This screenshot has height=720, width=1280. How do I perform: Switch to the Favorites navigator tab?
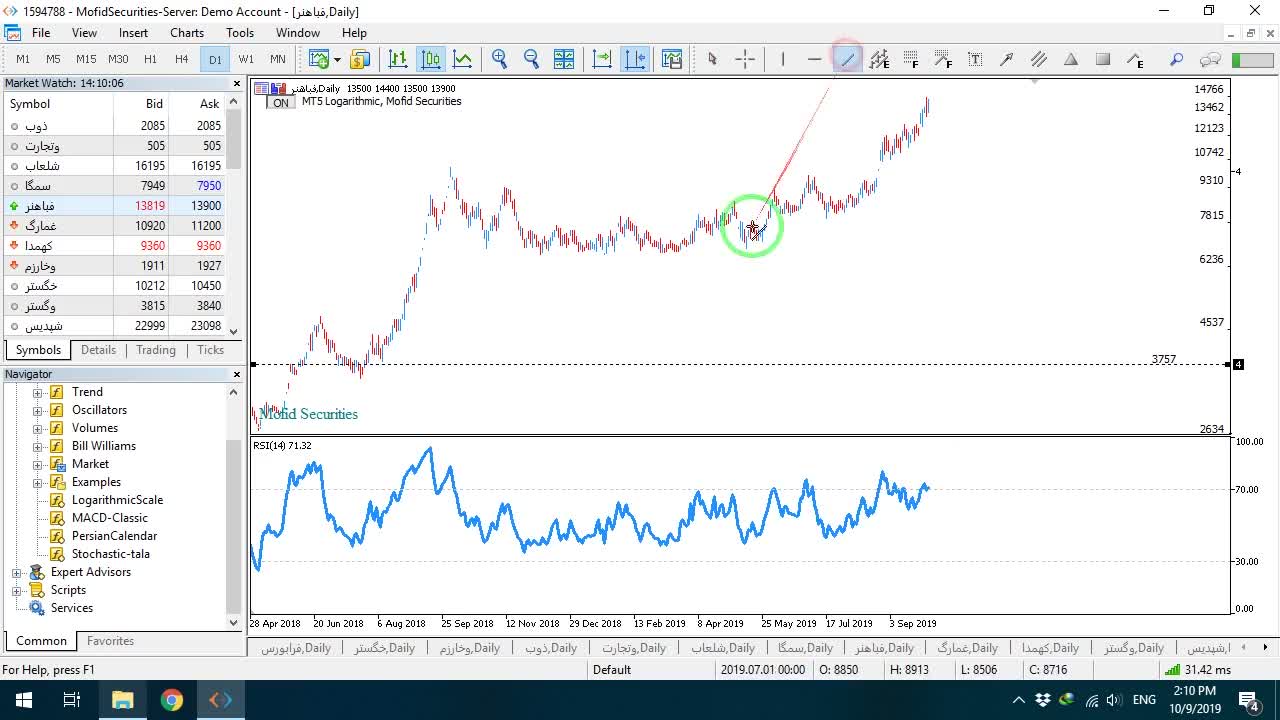click(x=110, y=641)
